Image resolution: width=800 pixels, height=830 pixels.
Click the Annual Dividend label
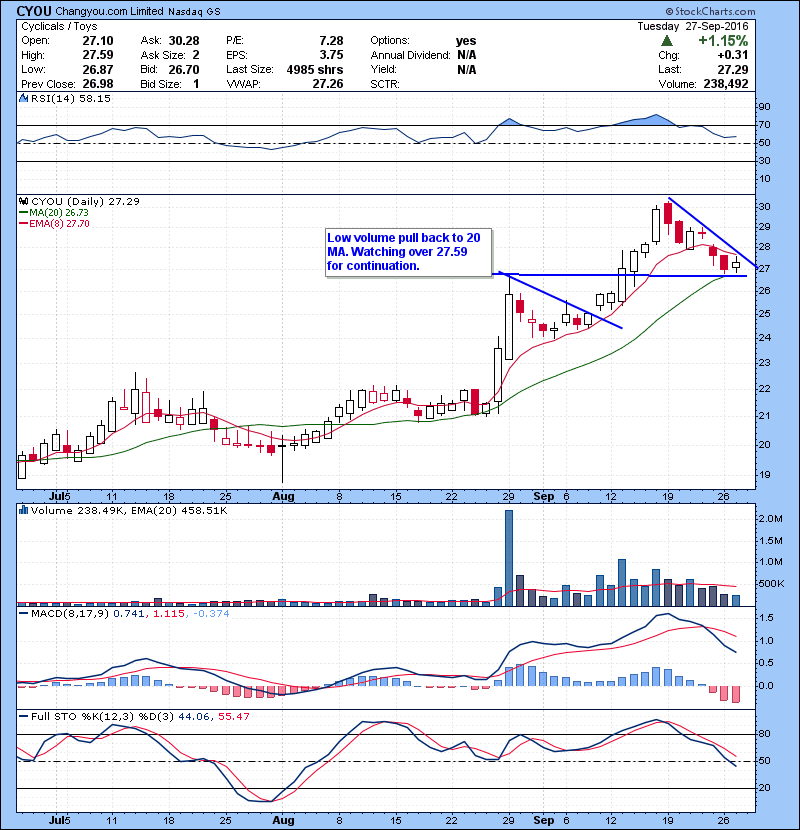[x=410, y=55]
